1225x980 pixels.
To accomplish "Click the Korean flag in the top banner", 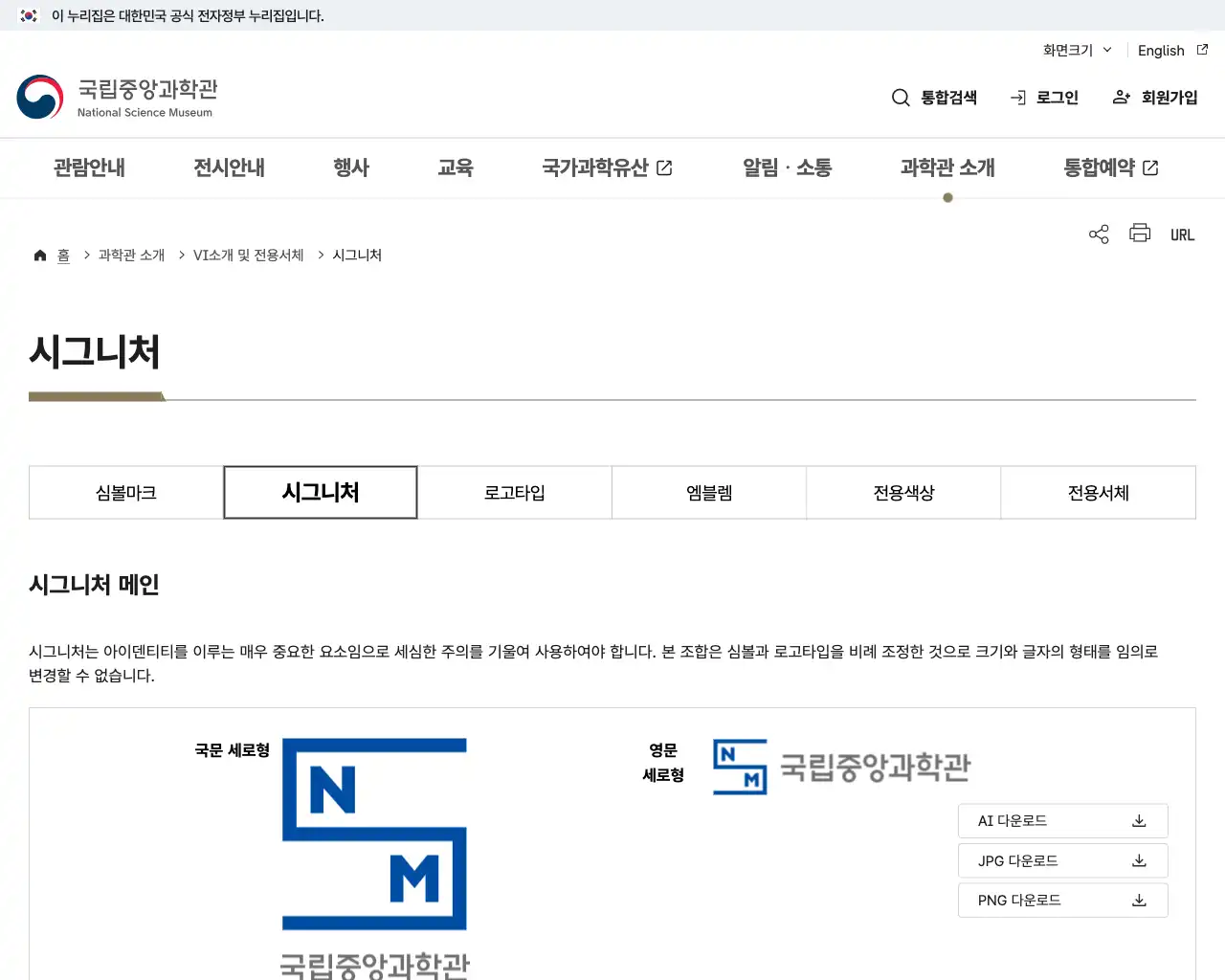I will (x=28, y=15).
